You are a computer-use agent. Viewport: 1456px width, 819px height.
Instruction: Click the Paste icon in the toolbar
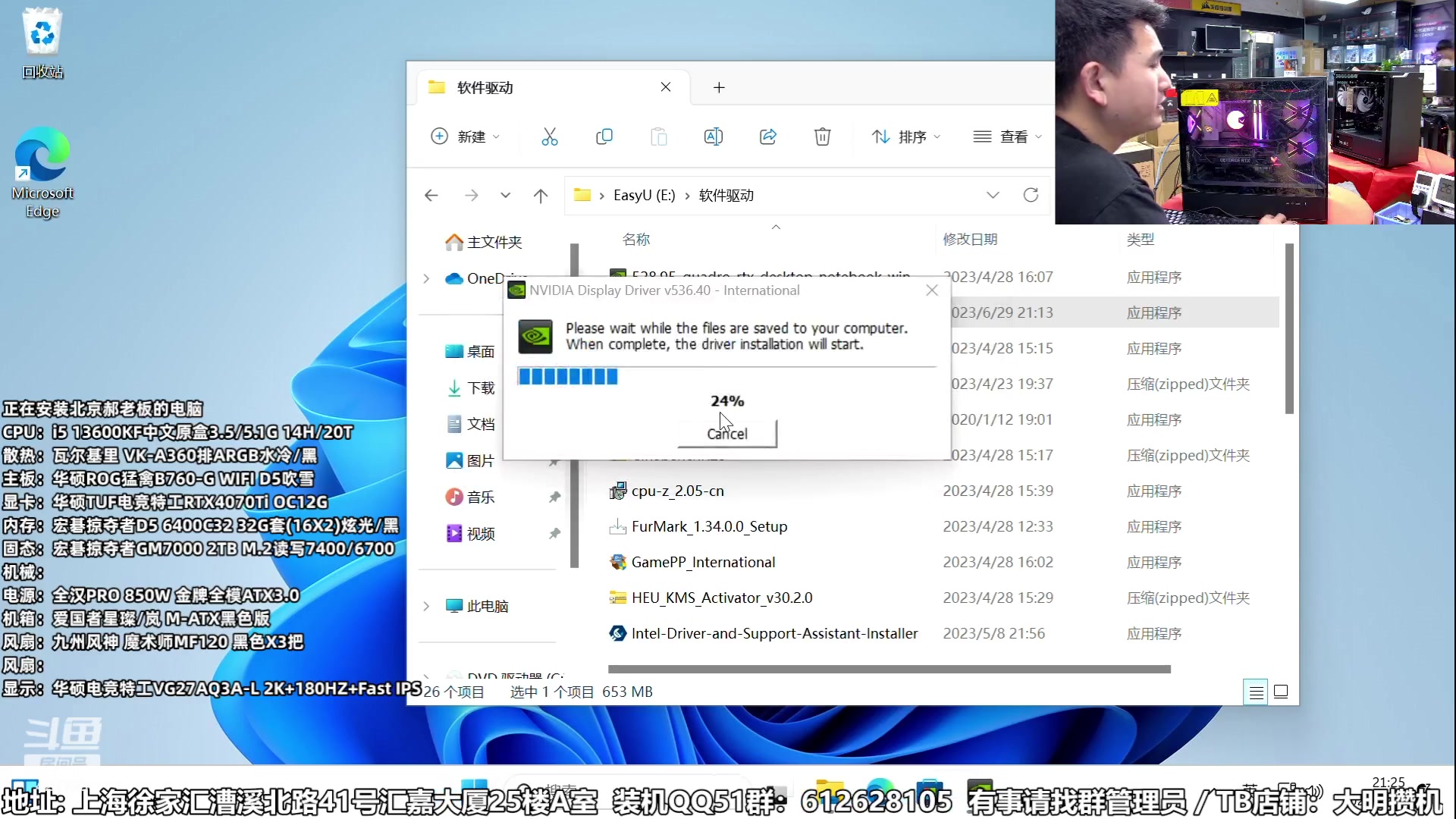[x=658, y=136]
